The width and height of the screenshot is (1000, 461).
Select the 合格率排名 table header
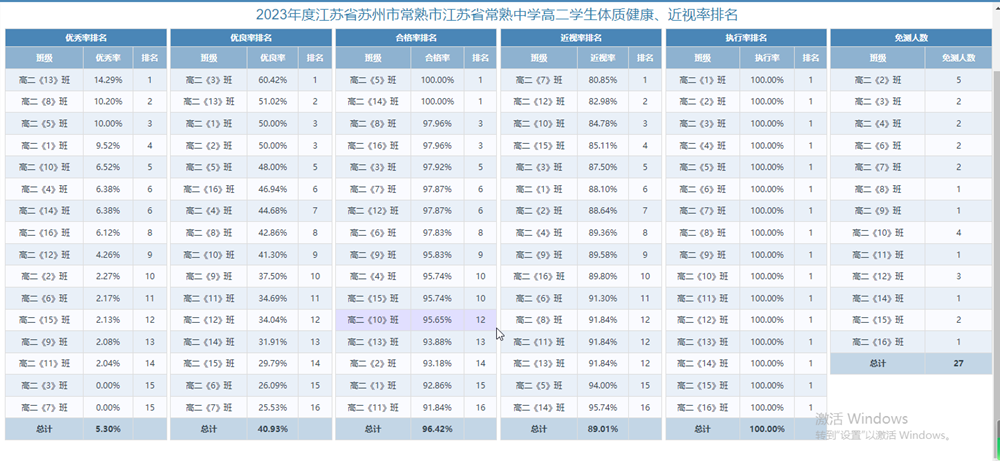(416, 38)
